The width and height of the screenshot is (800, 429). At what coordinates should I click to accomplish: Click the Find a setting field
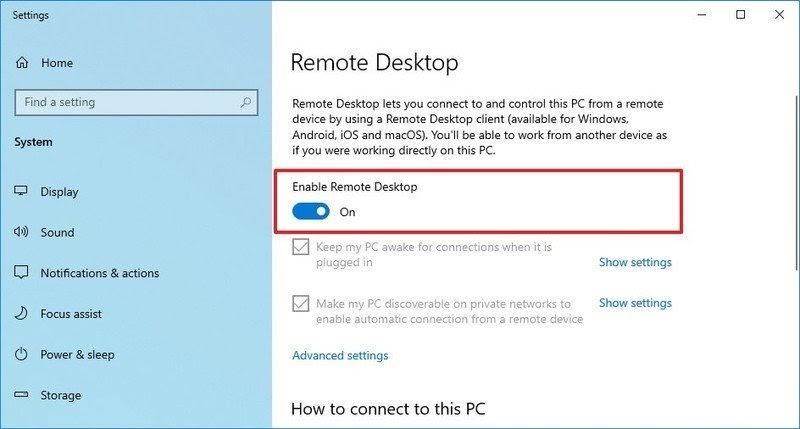125,102
